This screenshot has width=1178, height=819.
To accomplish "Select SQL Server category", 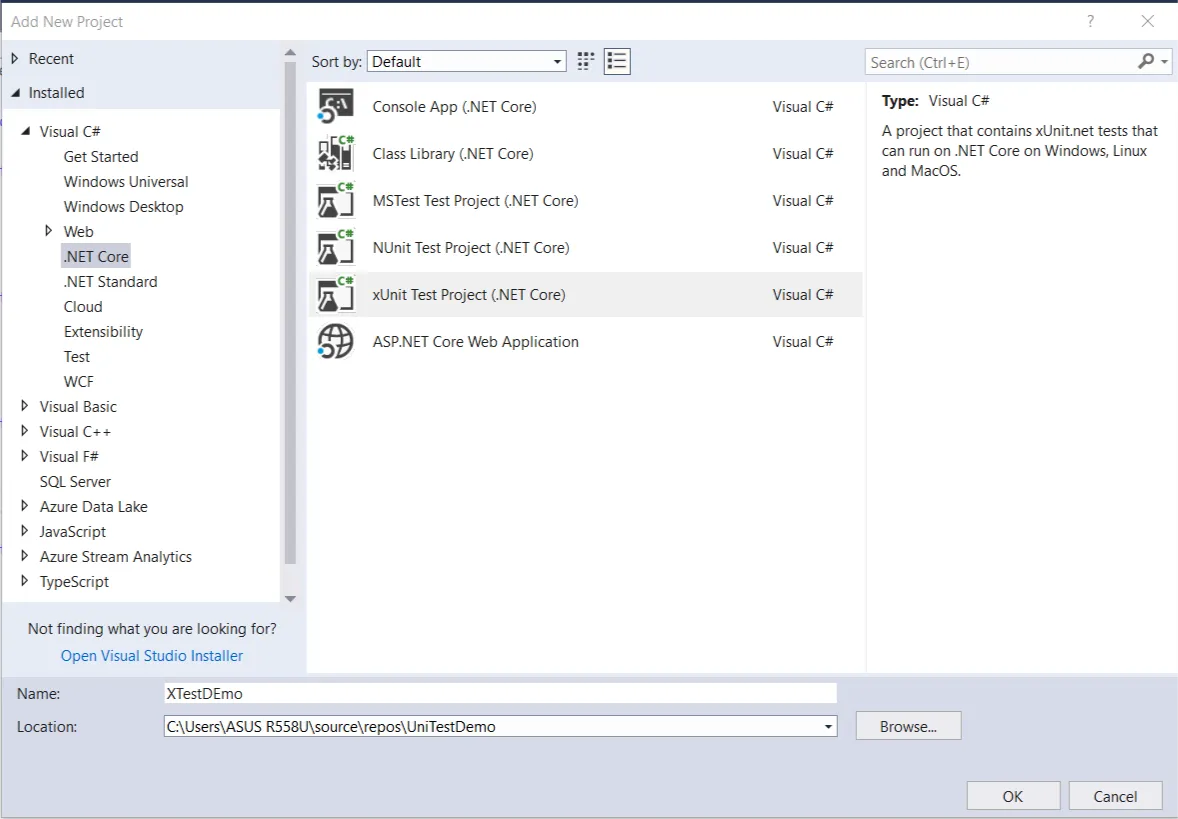I will 75,482.
